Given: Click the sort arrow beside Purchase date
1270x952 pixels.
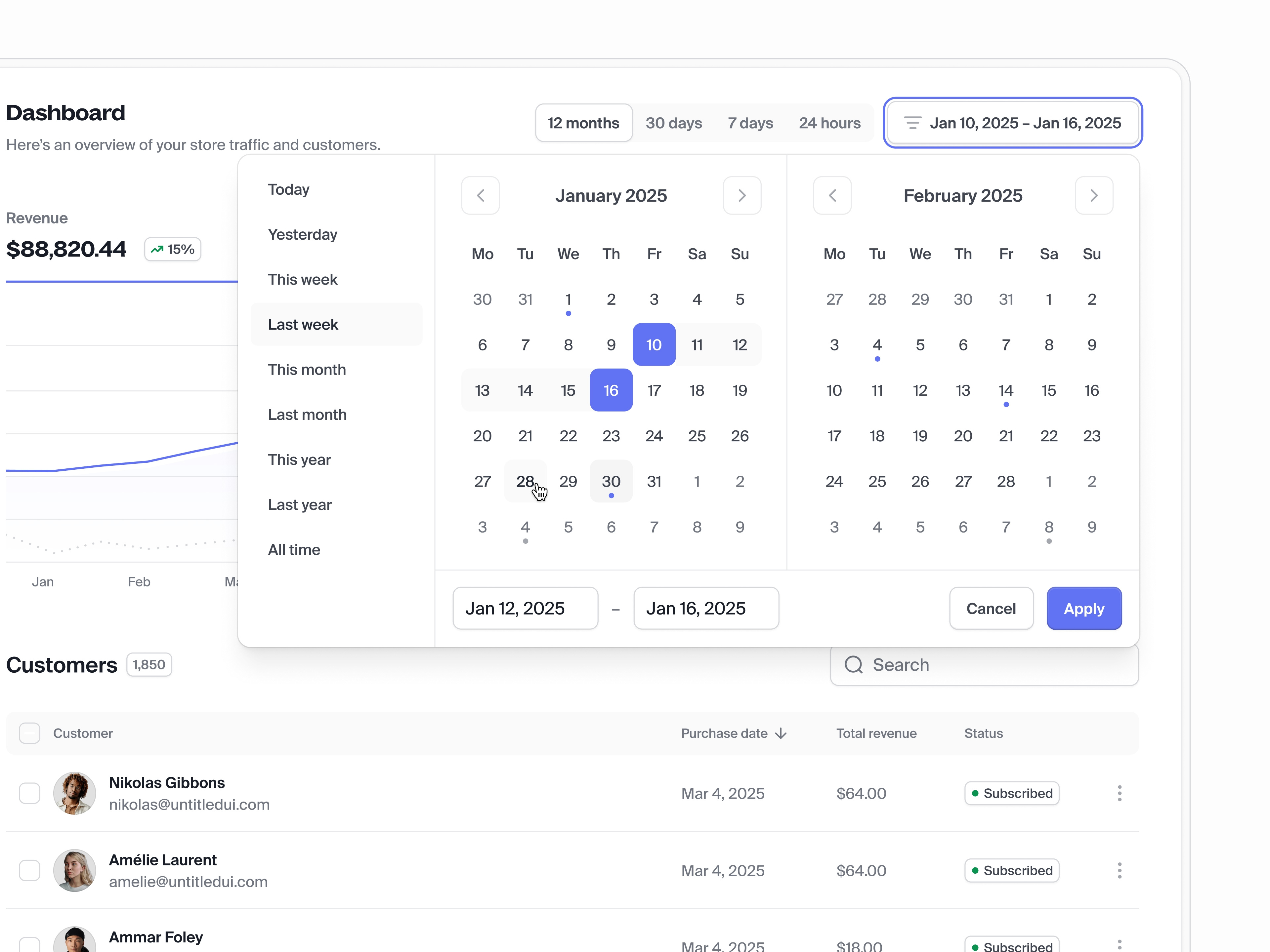Looking at the screenshot, I should click(x=781, y=734).
